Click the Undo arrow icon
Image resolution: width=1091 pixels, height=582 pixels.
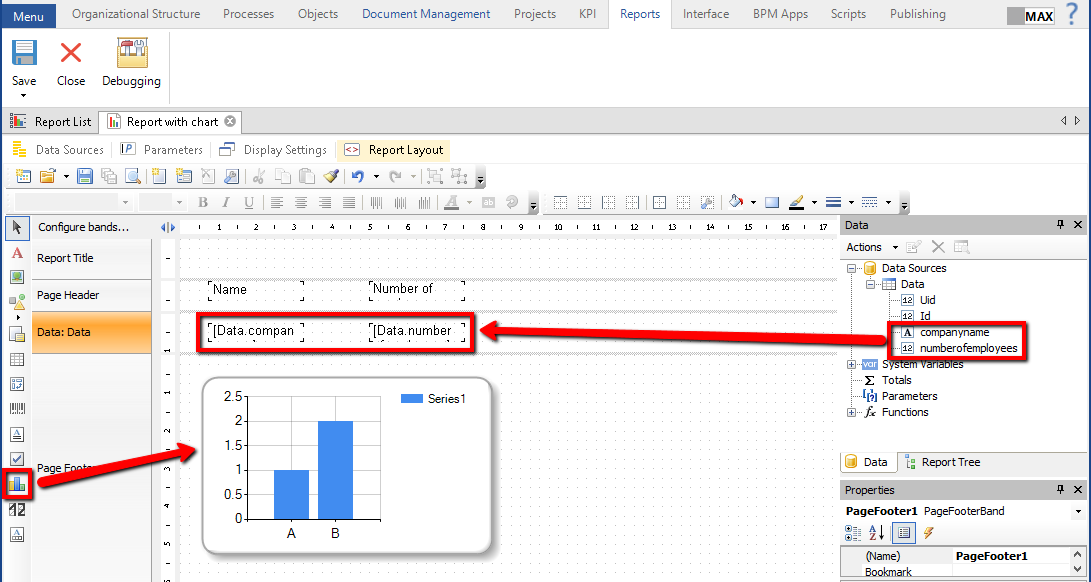pyautogui.click(x=357, y=177)
